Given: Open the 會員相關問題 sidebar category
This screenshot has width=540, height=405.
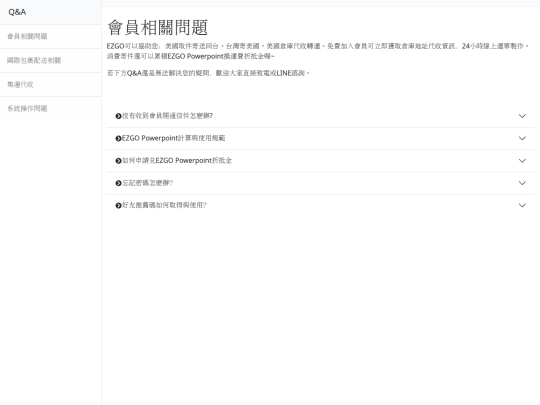Looking at the screenshot, I should pyautogui.click(x=51, y=37).
